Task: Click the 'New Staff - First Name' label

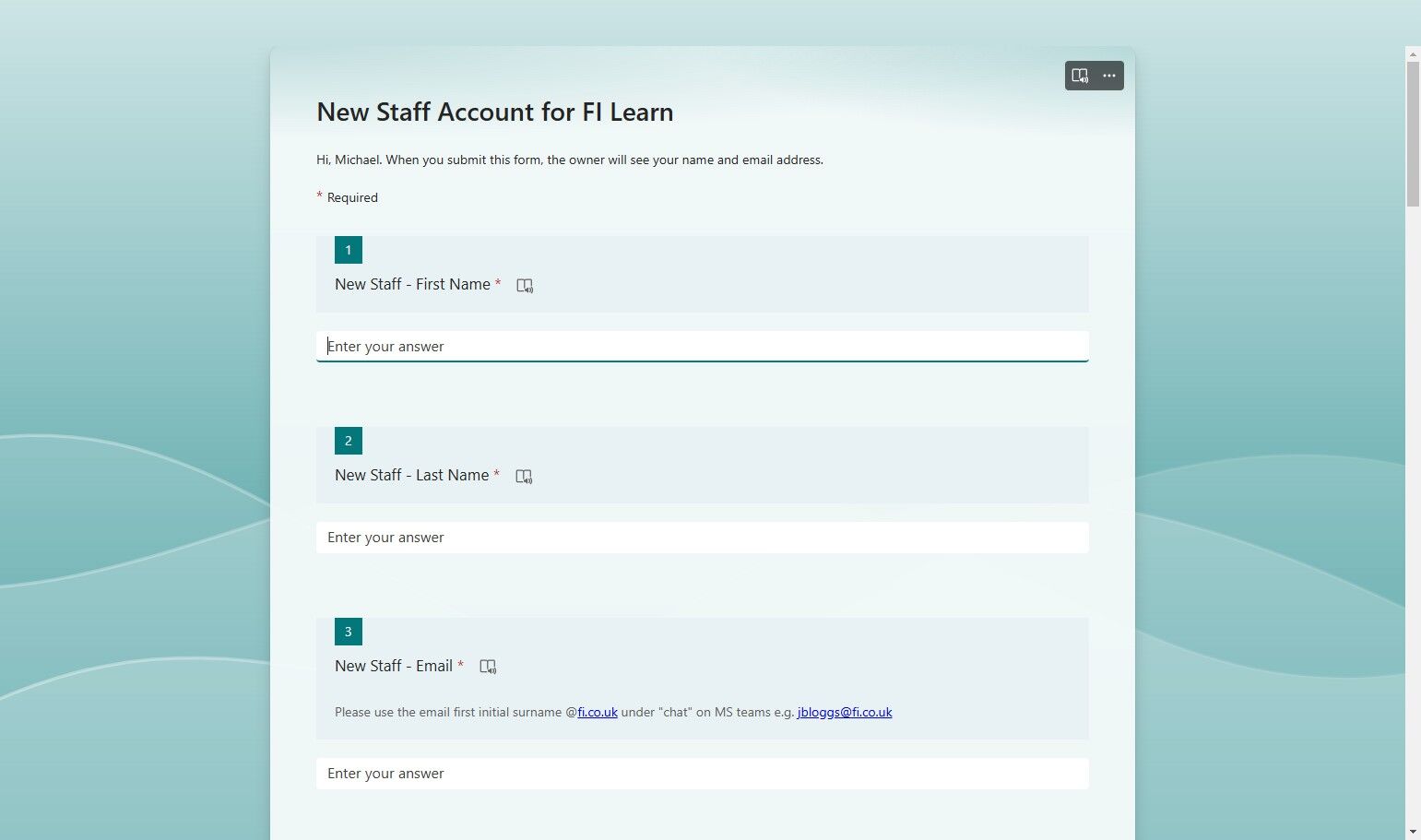Action: click(x=412, y=284)
